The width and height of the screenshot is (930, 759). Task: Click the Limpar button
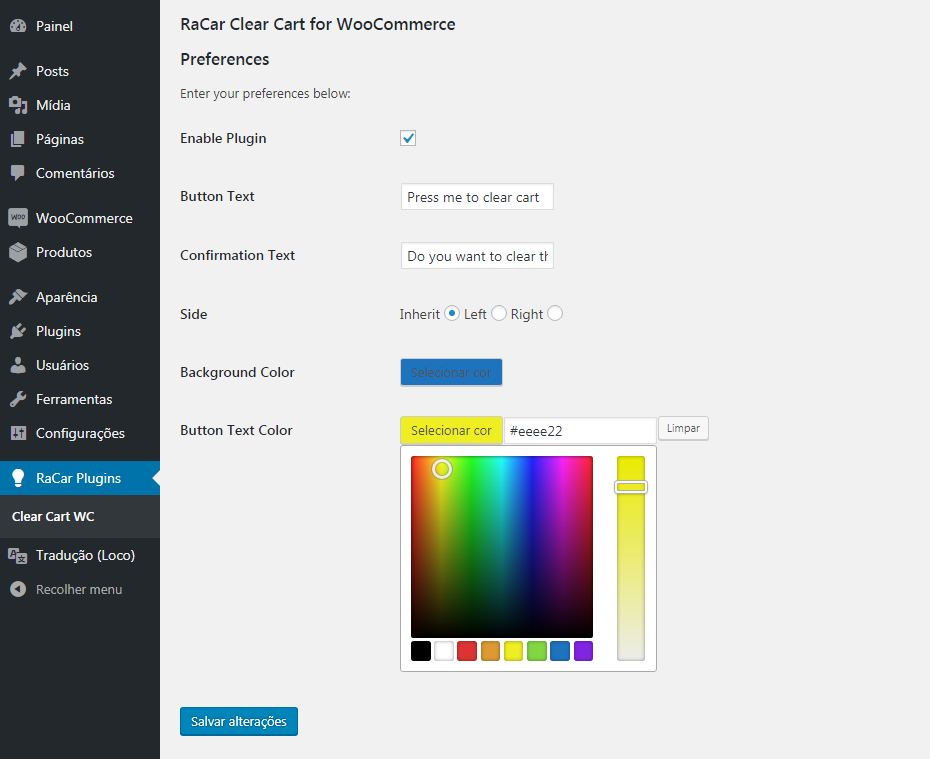[683, 428]
